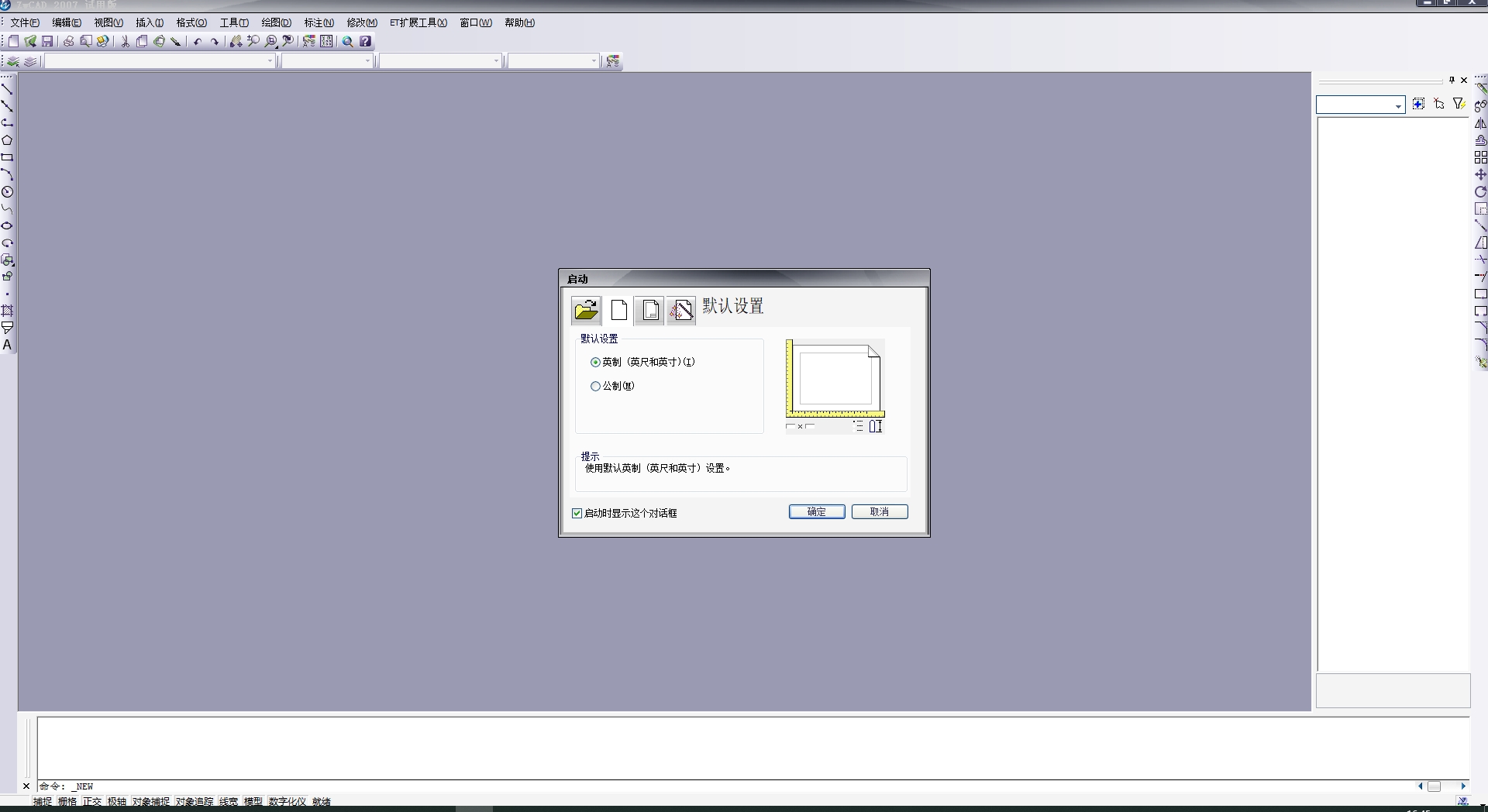Select the Text tool (A icon)
Screen dimensions: 1488x812
[x=7, y=345]
